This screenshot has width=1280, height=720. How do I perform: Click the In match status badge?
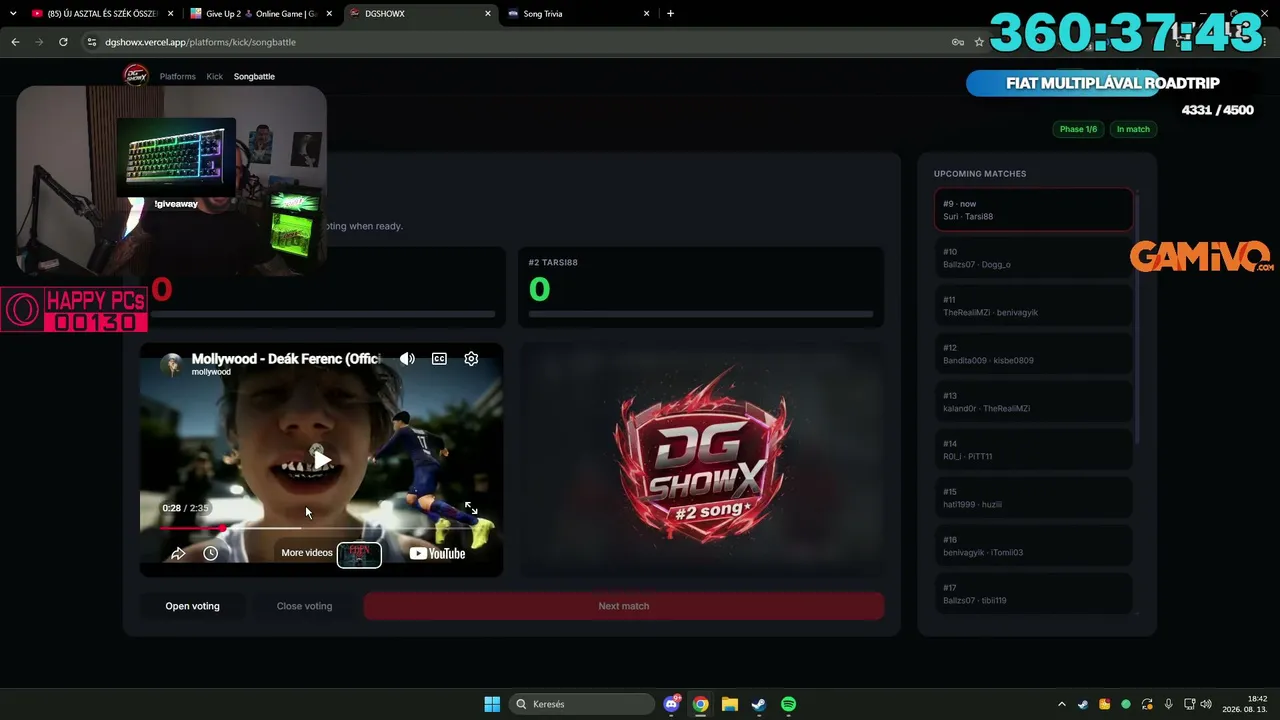click(1133, 129)
